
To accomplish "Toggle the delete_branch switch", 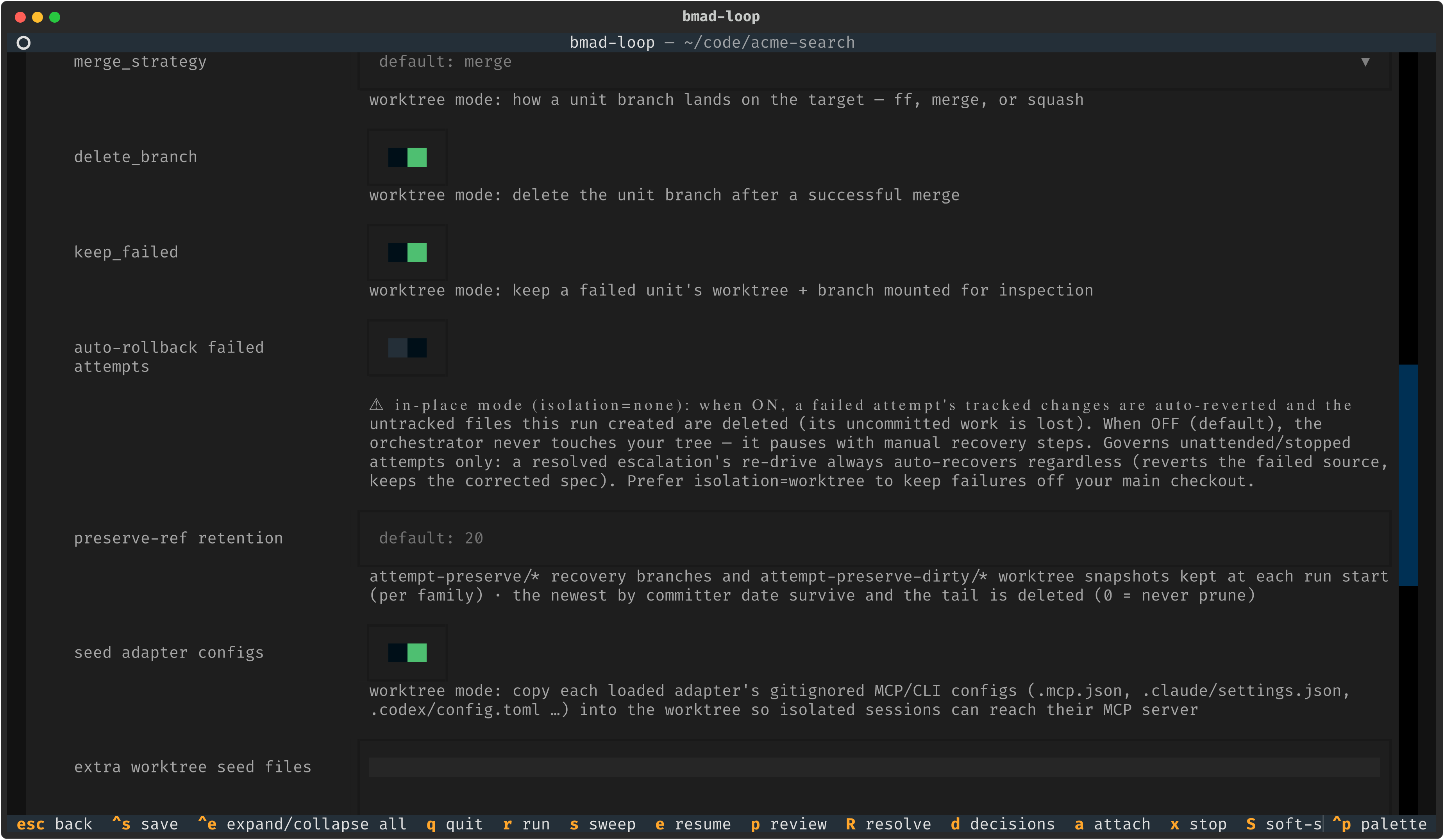I will coord(407,157).
